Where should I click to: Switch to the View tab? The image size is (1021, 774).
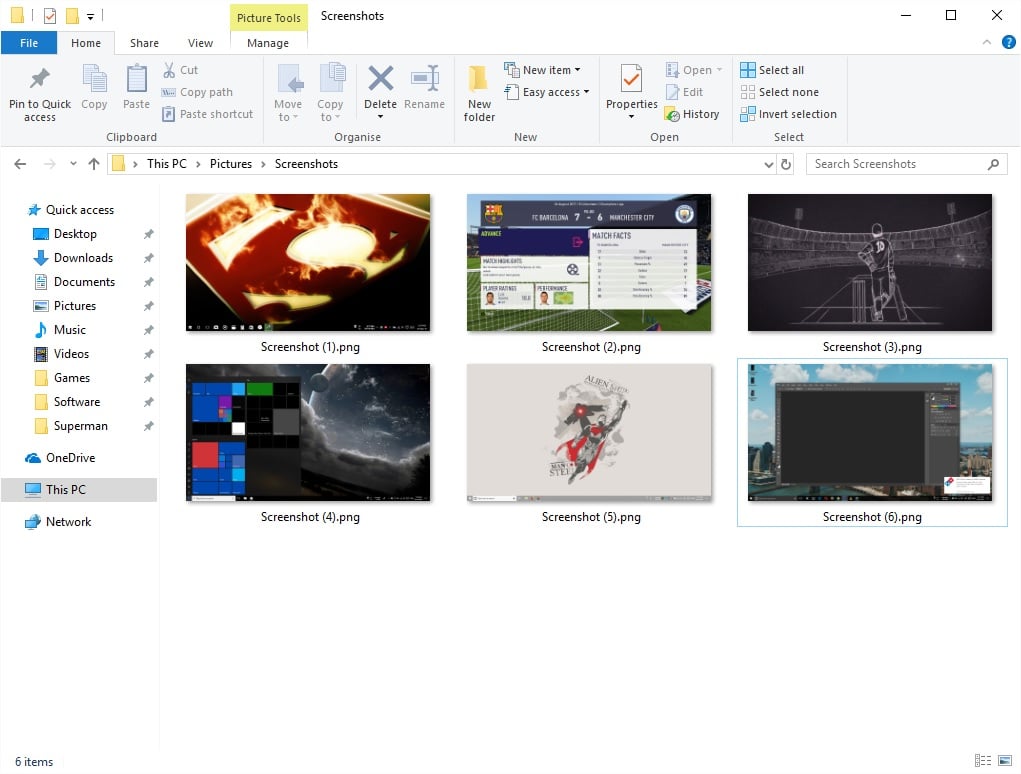point(200,43)
